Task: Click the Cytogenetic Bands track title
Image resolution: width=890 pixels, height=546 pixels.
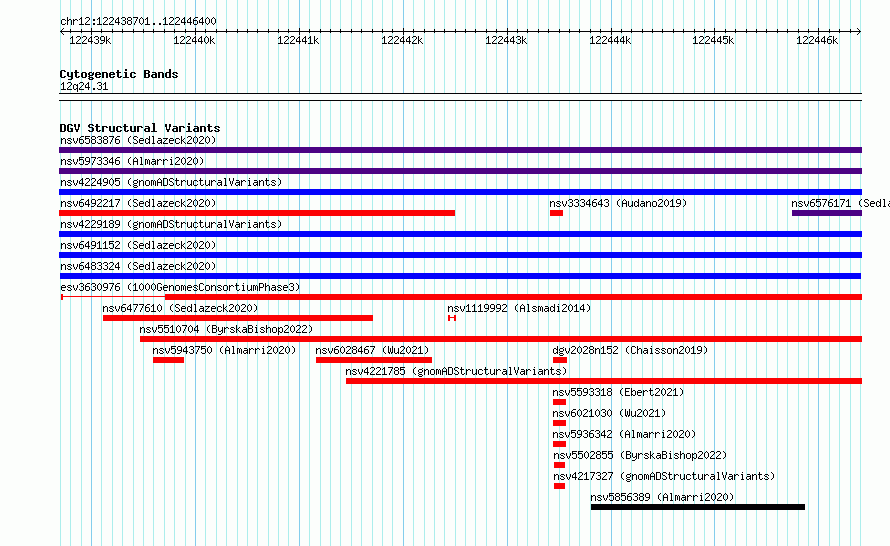Action: click(119, 74)
